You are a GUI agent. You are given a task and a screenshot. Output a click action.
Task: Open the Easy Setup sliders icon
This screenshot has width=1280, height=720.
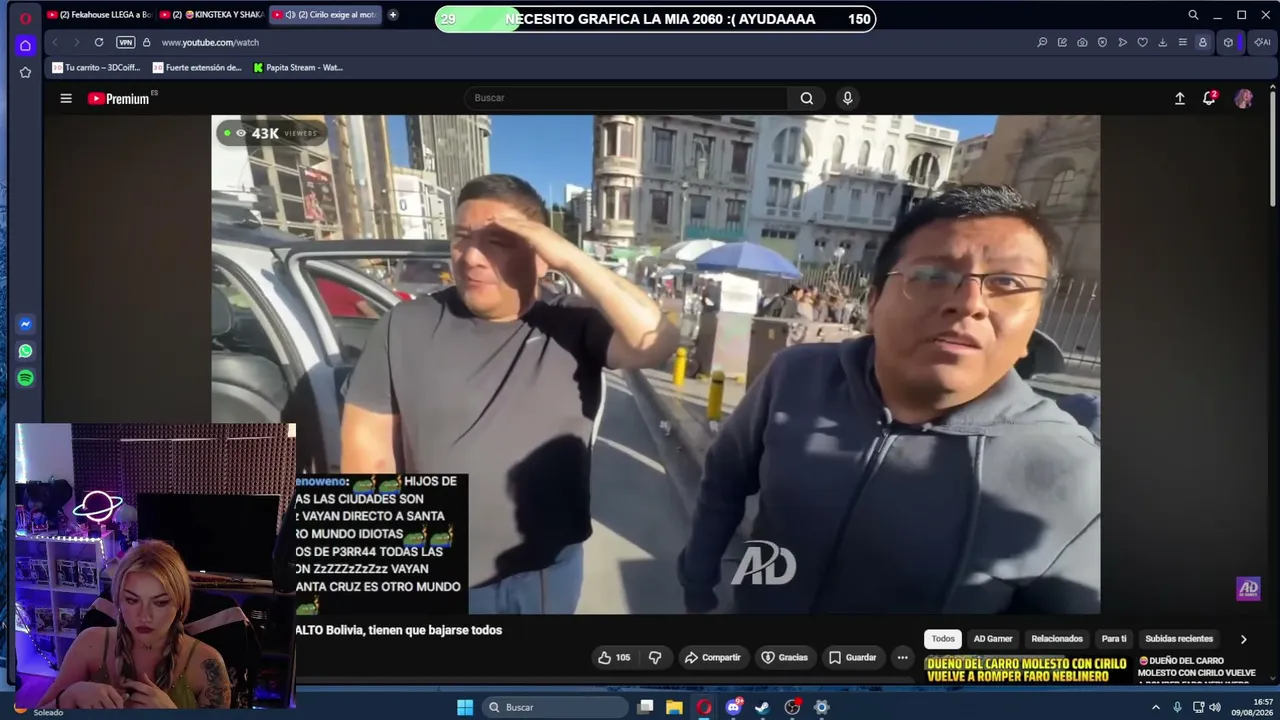coord(1182,42)
